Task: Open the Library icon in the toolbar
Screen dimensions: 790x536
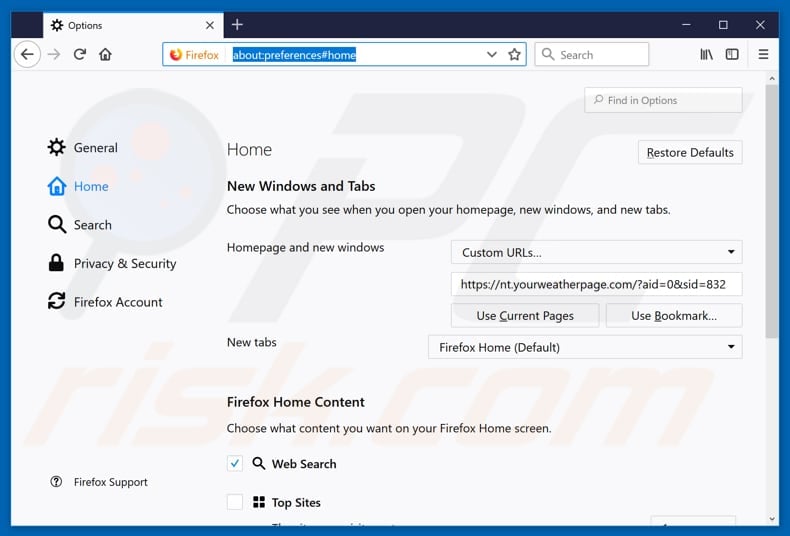Action: coord(706,55)
